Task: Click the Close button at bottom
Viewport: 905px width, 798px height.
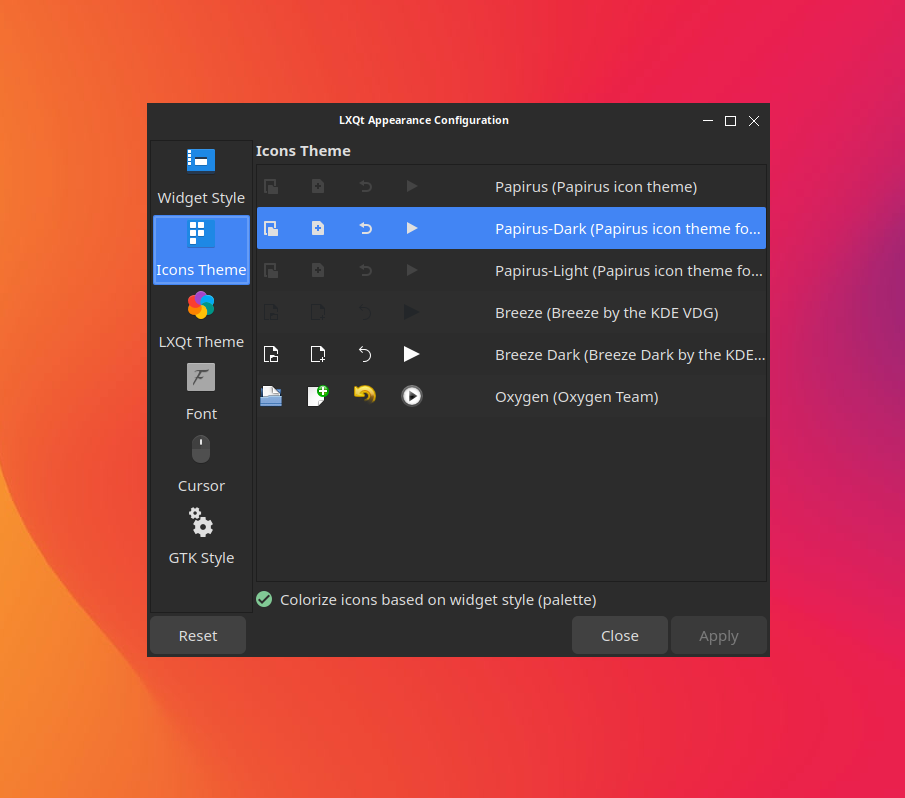Action: click(619, 636)
